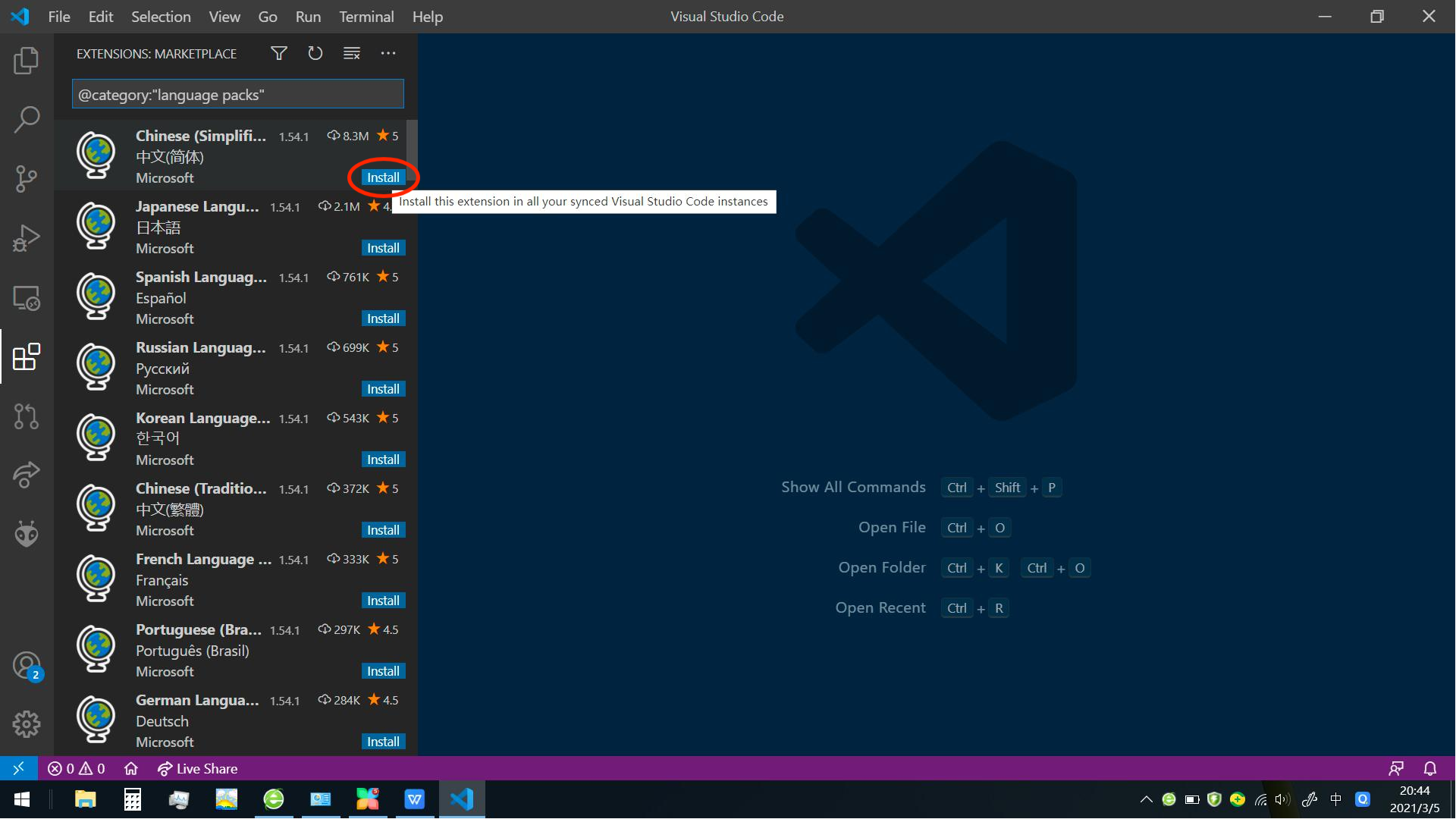Start Live Share from status bar
This screenshot has height=819, width=1456.
tap(197, 768)
